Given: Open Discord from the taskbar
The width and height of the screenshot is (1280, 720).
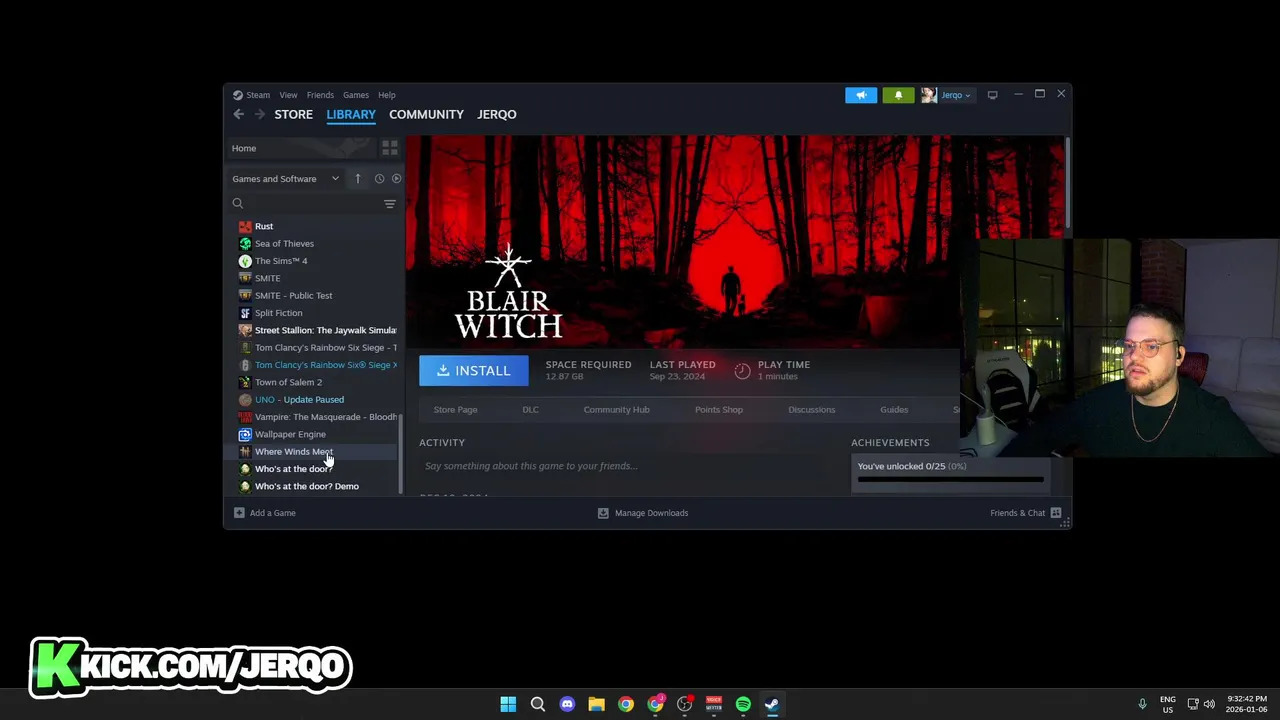Looking at the screenshot, I should point(567,704).
